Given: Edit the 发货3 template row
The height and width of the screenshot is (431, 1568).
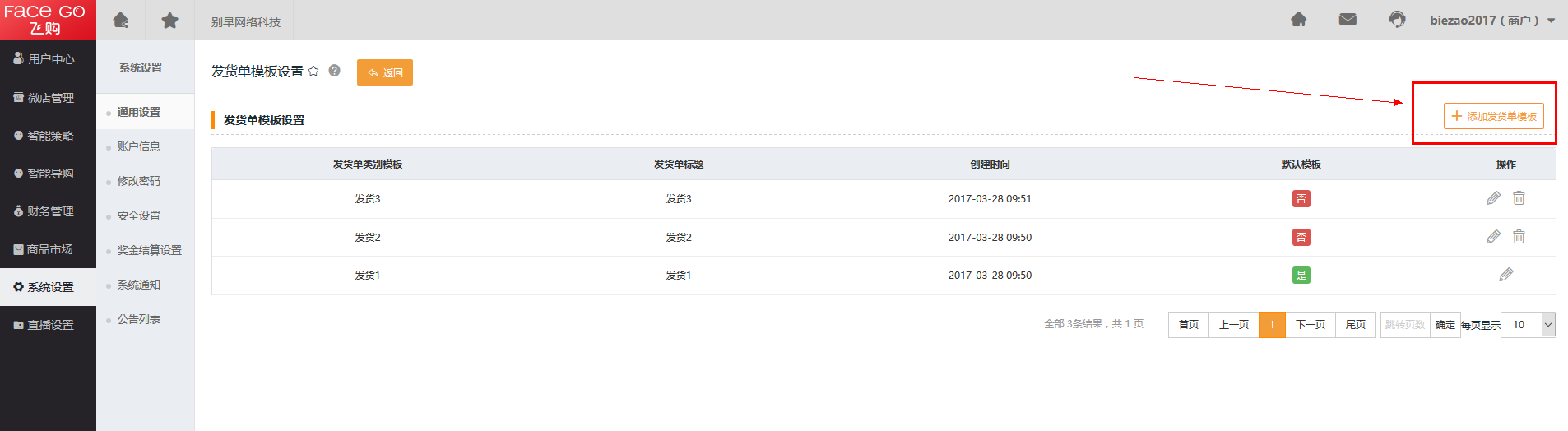Looking at the screenshot, I should pyautogui.click(x=1493, y=198).
